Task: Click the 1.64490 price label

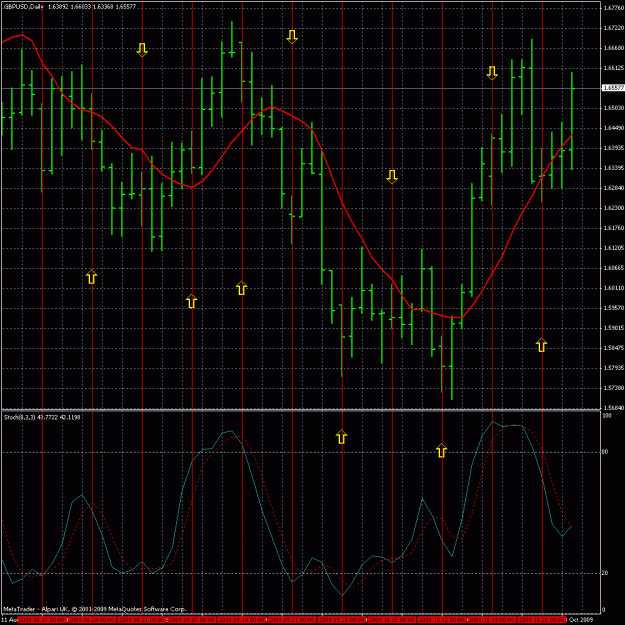Action: (x=613, y=128)
